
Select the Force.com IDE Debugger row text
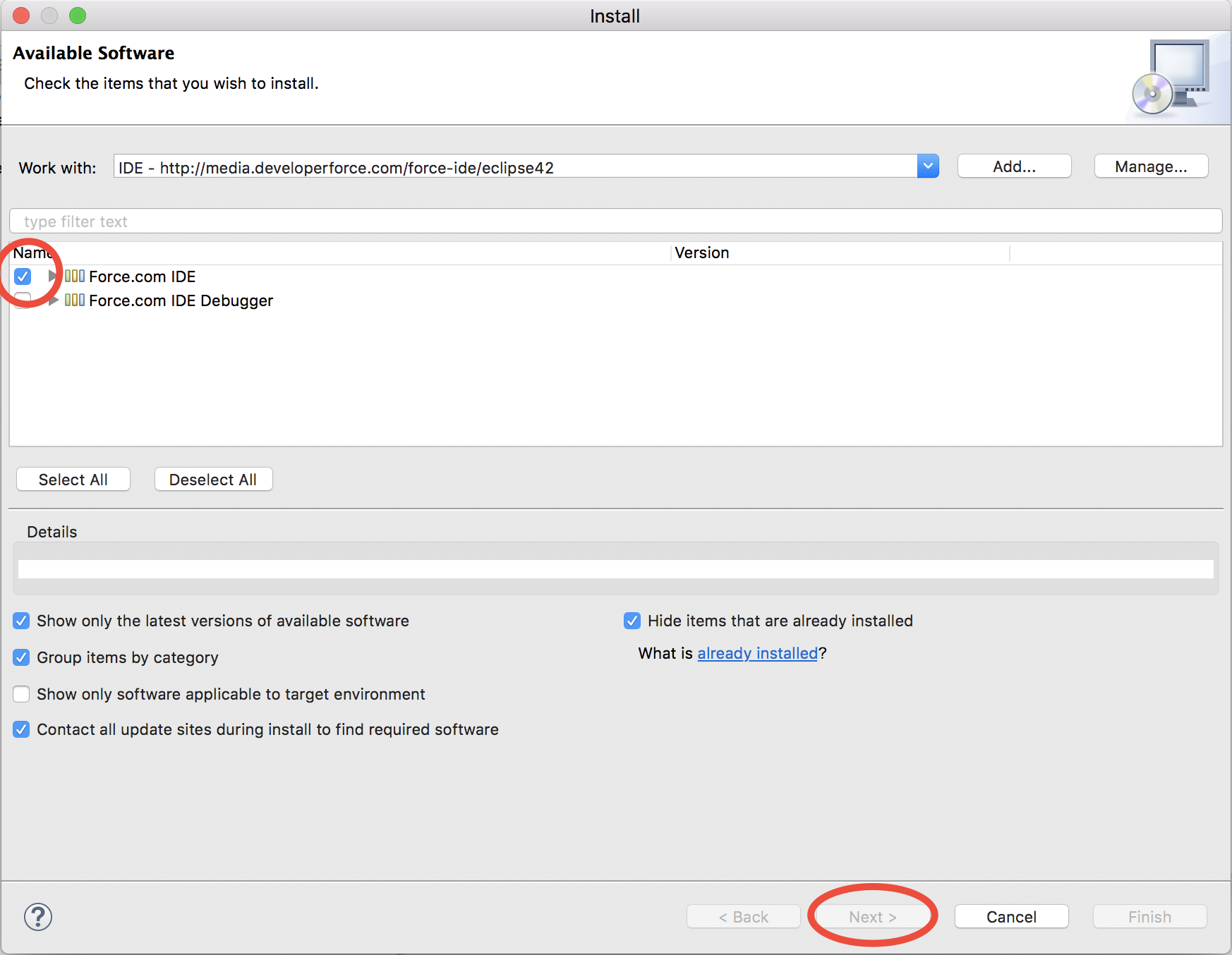click(181, 300)
